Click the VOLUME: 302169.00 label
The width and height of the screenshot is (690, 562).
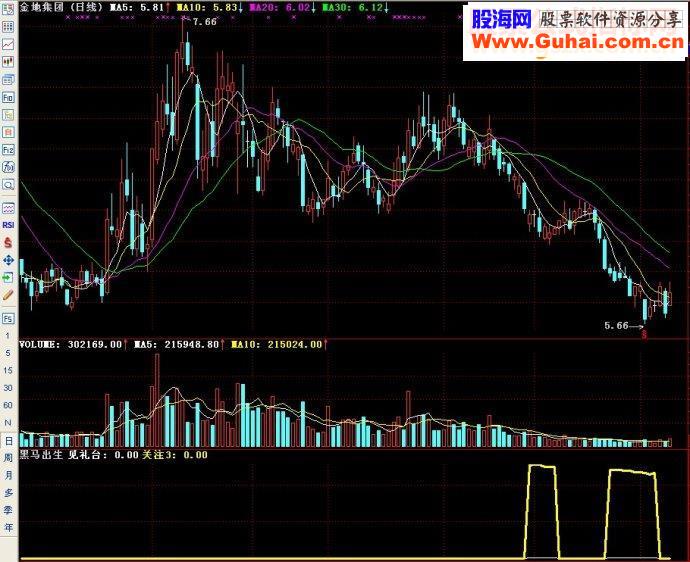pyautogui.click(x=70, y=345)
